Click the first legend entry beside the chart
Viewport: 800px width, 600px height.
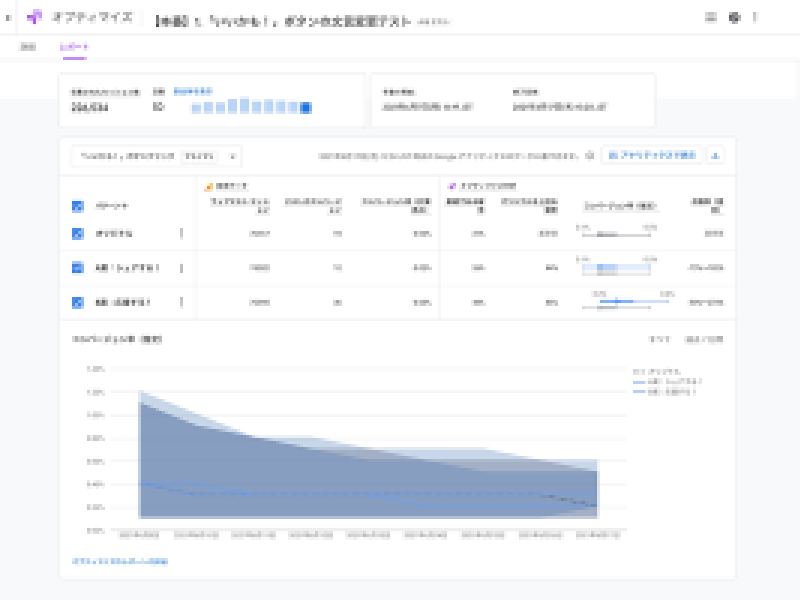click(657, 371)
